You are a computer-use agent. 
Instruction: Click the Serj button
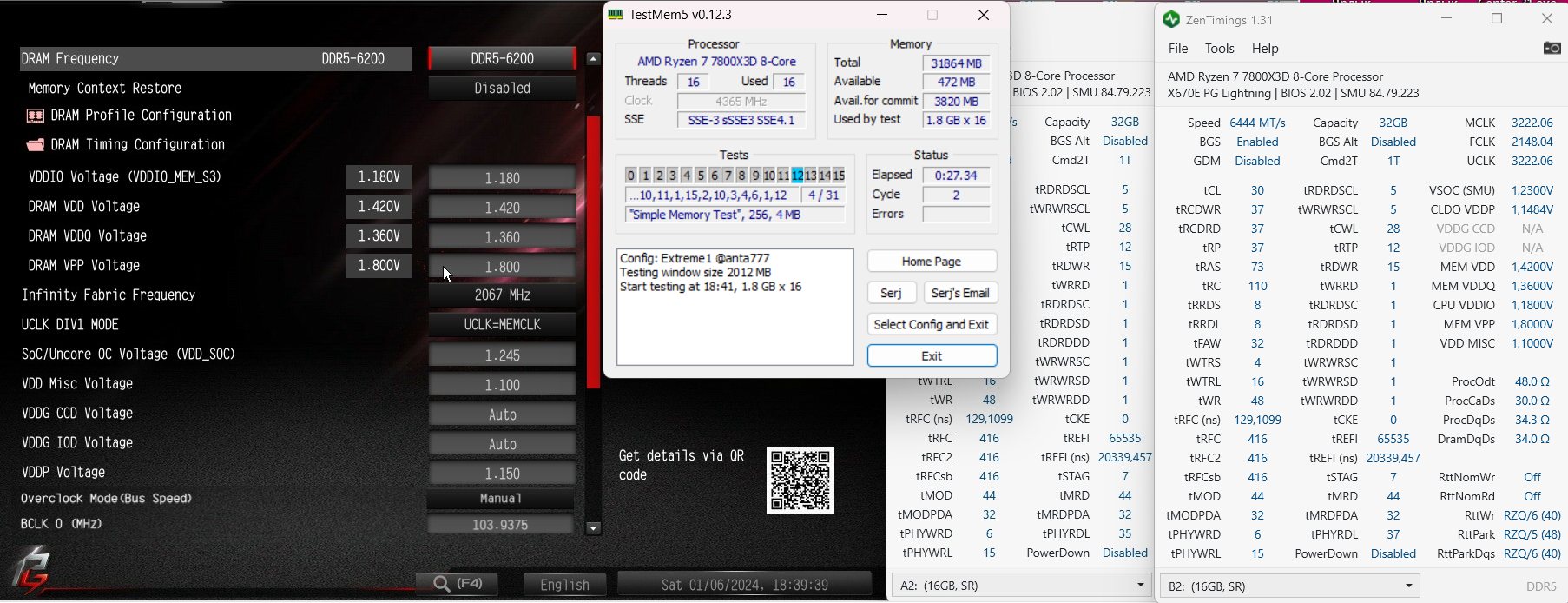coord(892,293)
